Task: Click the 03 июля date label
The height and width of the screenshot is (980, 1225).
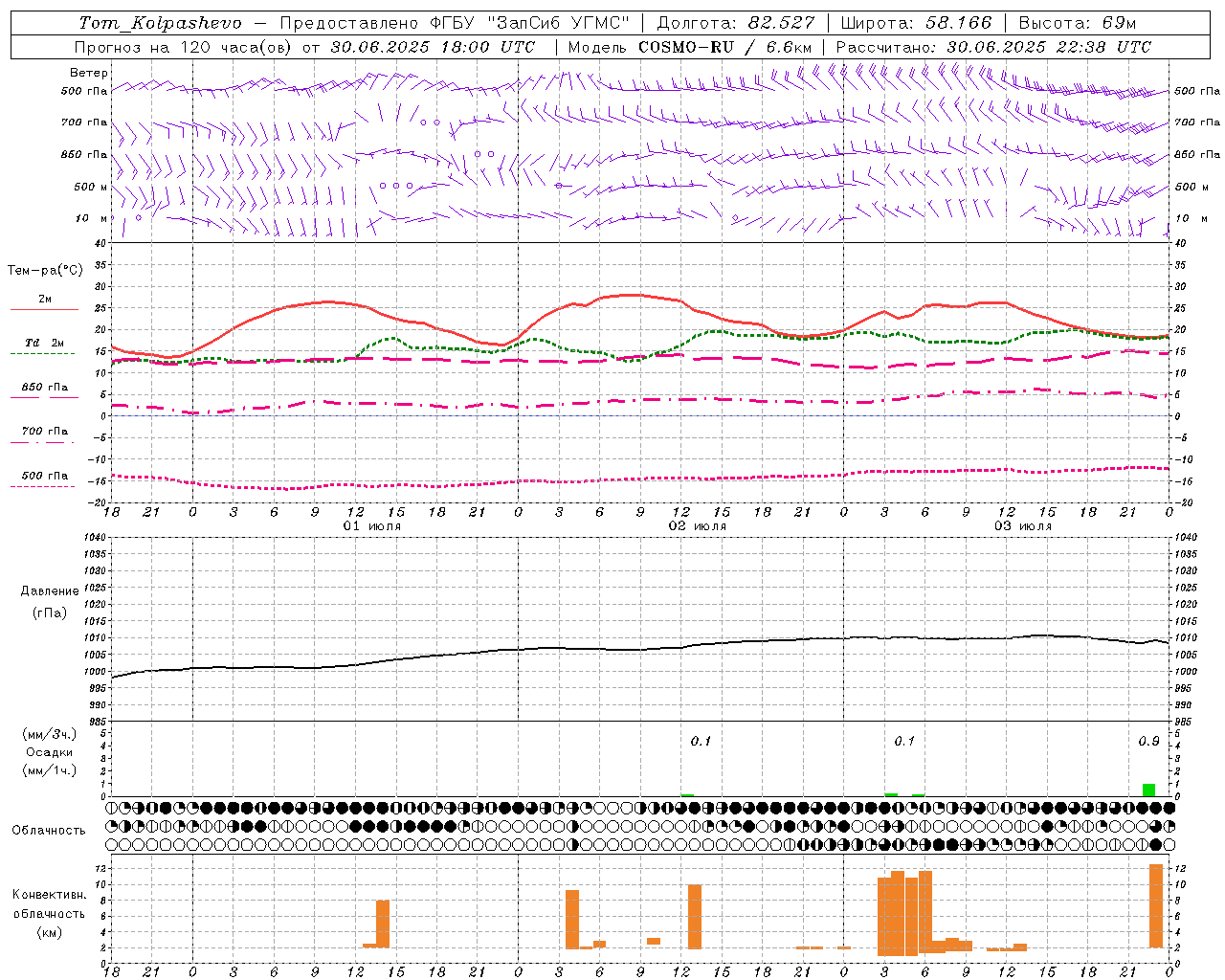Action: [x=1023, y=526]
